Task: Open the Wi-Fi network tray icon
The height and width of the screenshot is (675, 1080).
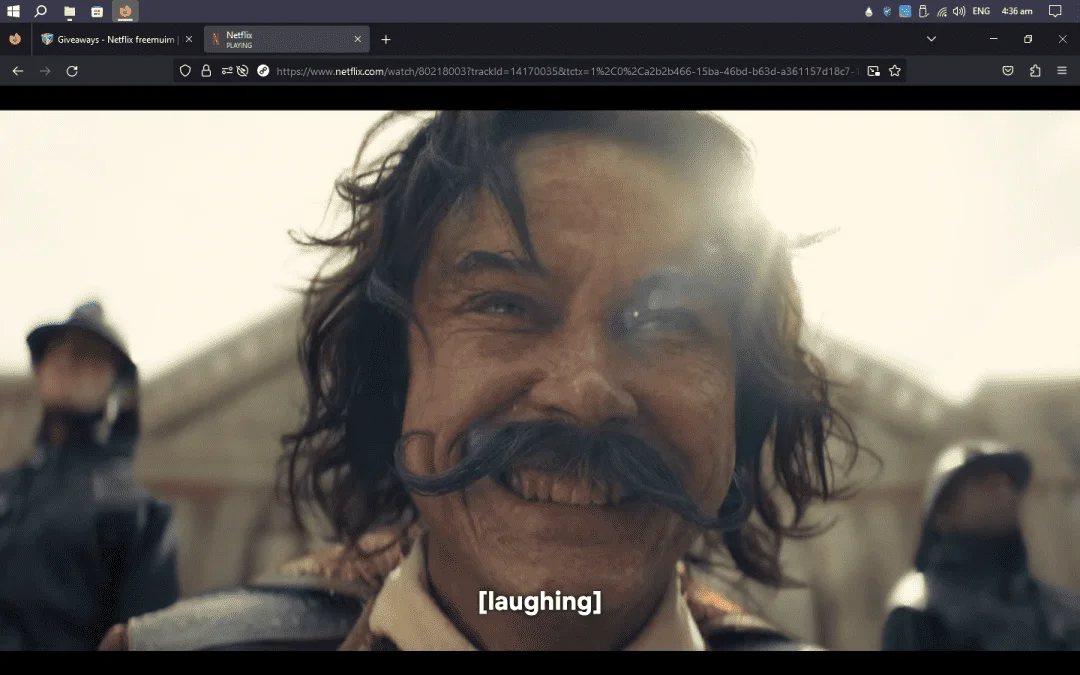Action: point(942,11)
